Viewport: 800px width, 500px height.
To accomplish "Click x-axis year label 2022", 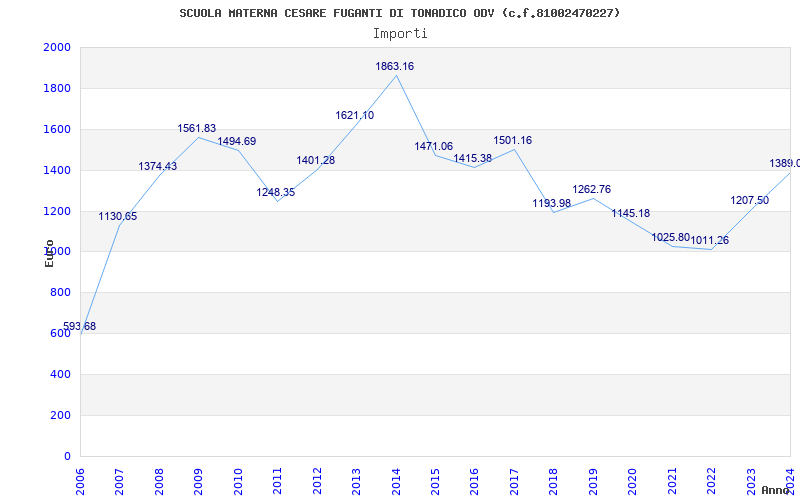I will (x=711, y=482).
